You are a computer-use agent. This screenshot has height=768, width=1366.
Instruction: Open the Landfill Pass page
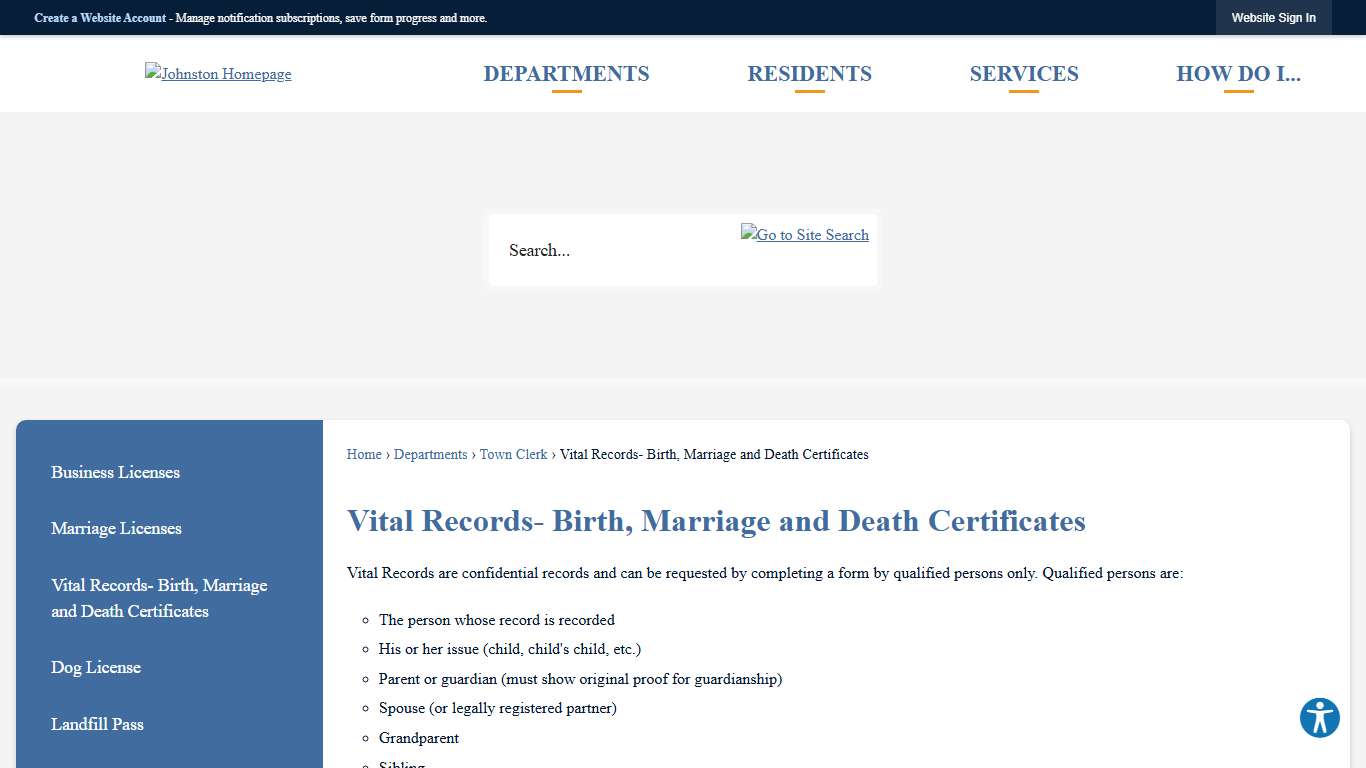pyautogui.click(x=97, y=724)
